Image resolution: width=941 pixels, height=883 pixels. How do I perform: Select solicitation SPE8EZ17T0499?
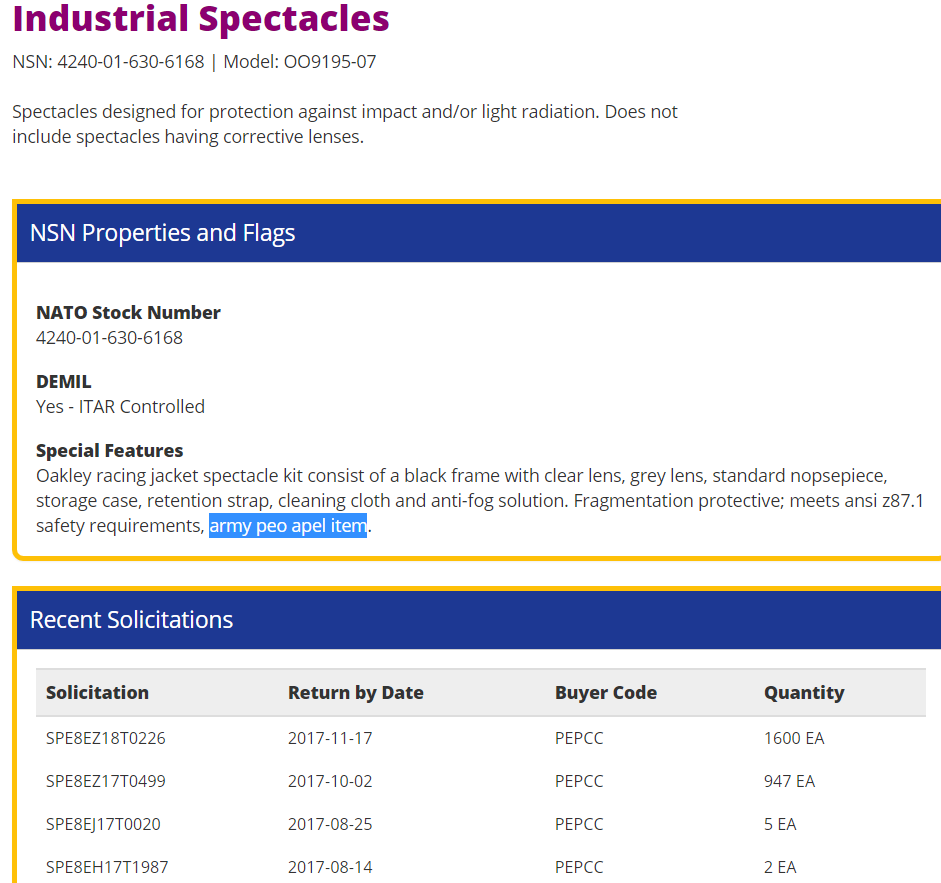click(x=105, y=781)
